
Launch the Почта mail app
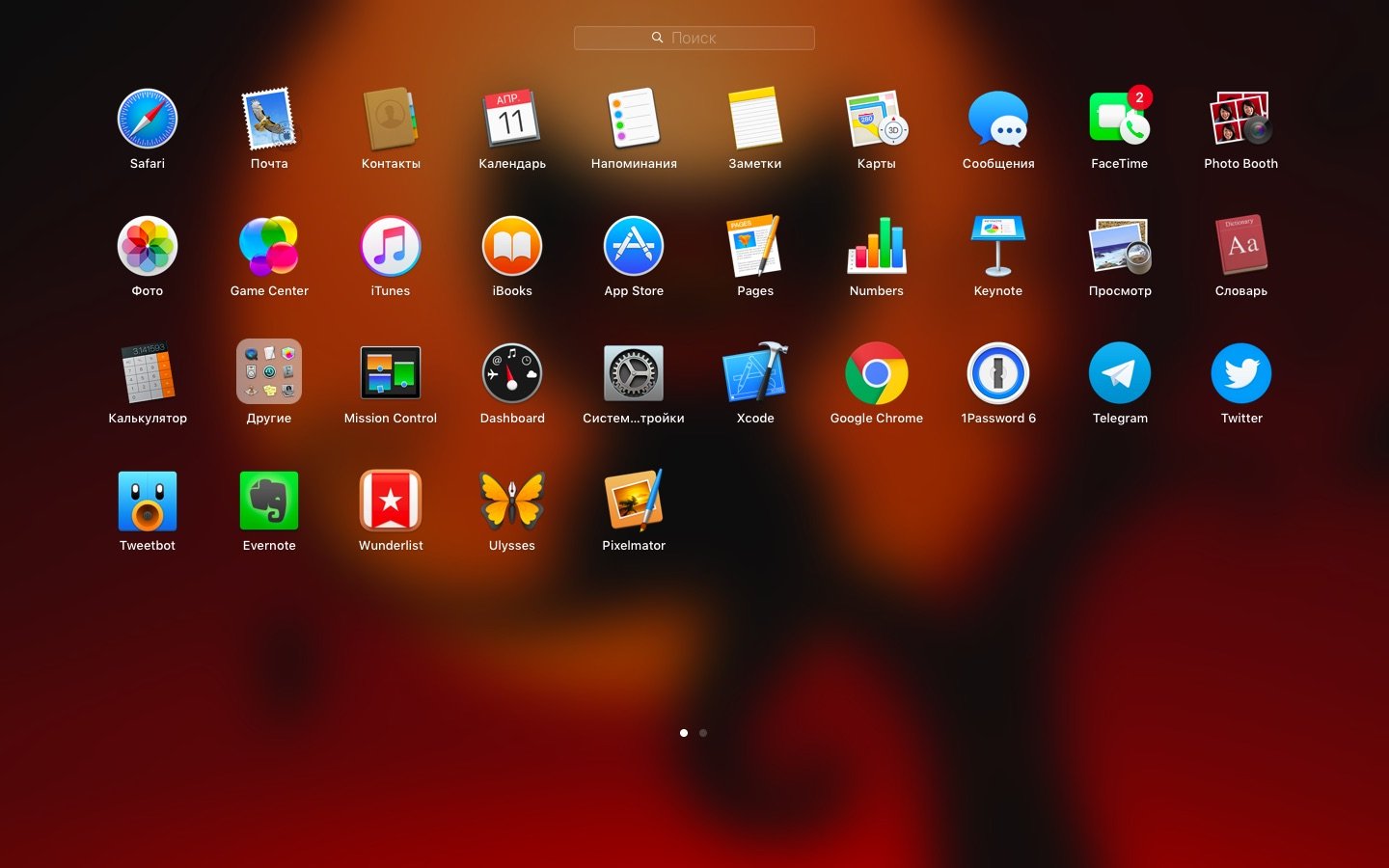269,120
